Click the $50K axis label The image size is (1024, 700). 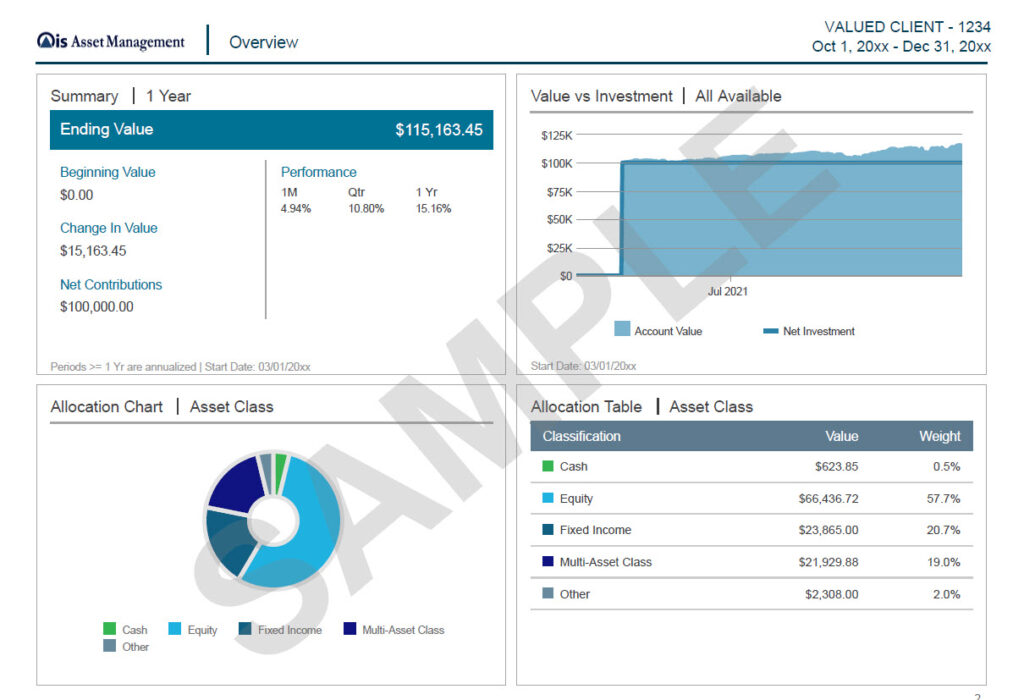point(559,219)
